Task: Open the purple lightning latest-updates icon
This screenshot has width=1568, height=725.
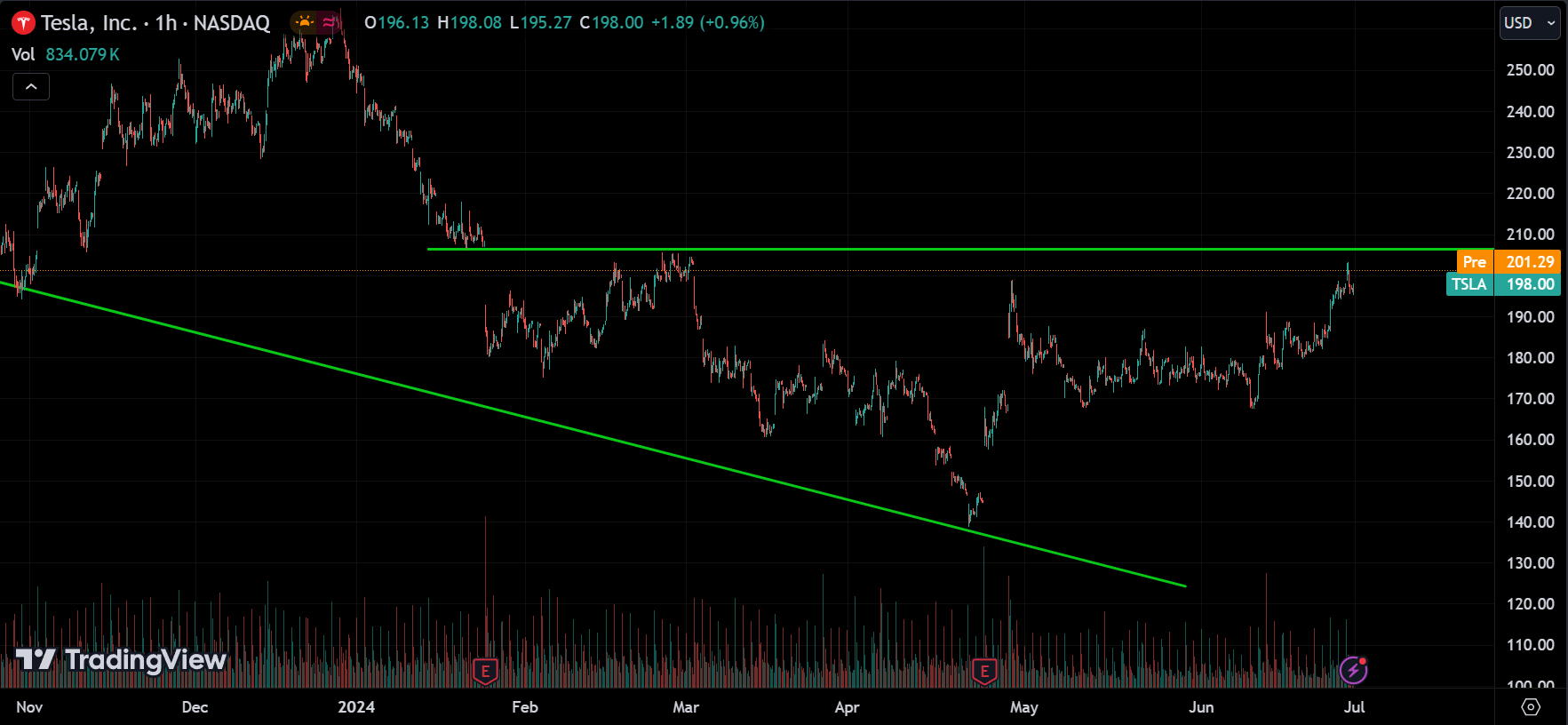Action: pyautogui.click(x=1353, y=670)
